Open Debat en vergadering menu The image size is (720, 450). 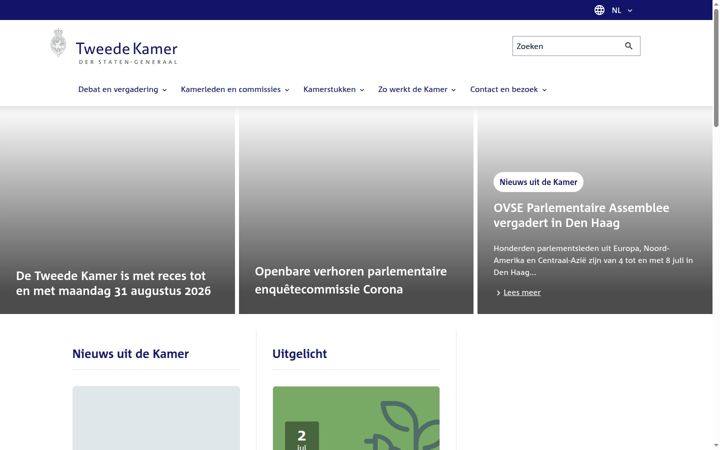[x=122, y=90]
